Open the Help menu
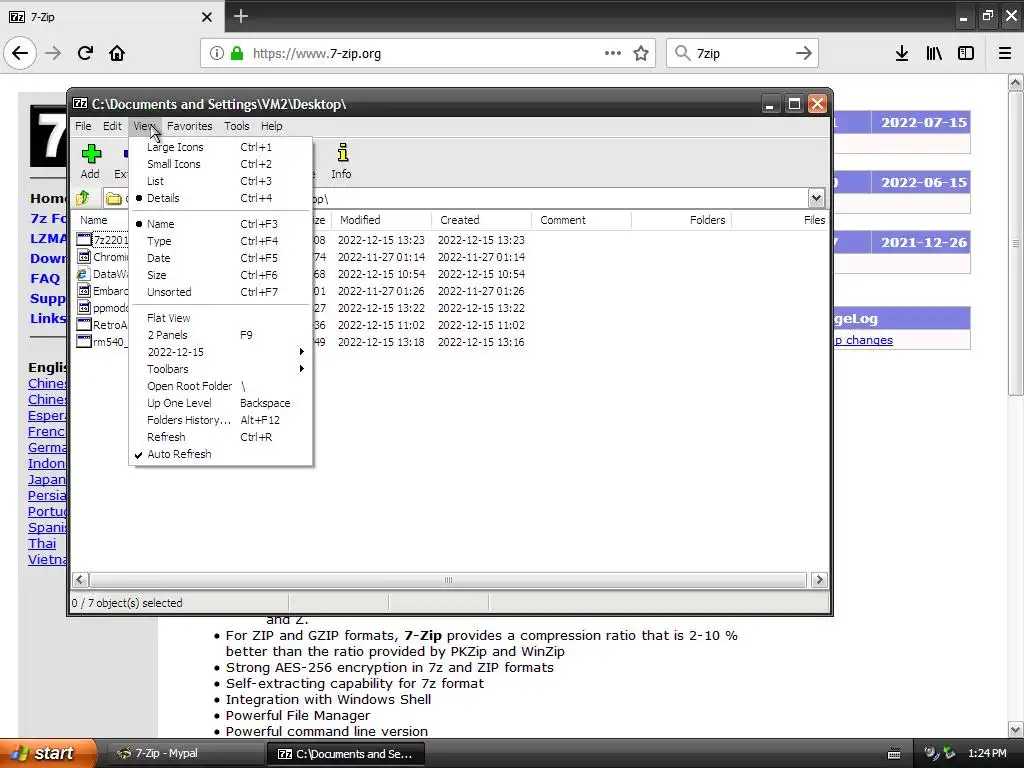The width and height of the screenshot is (1024, 768). [x=272, y=126]
